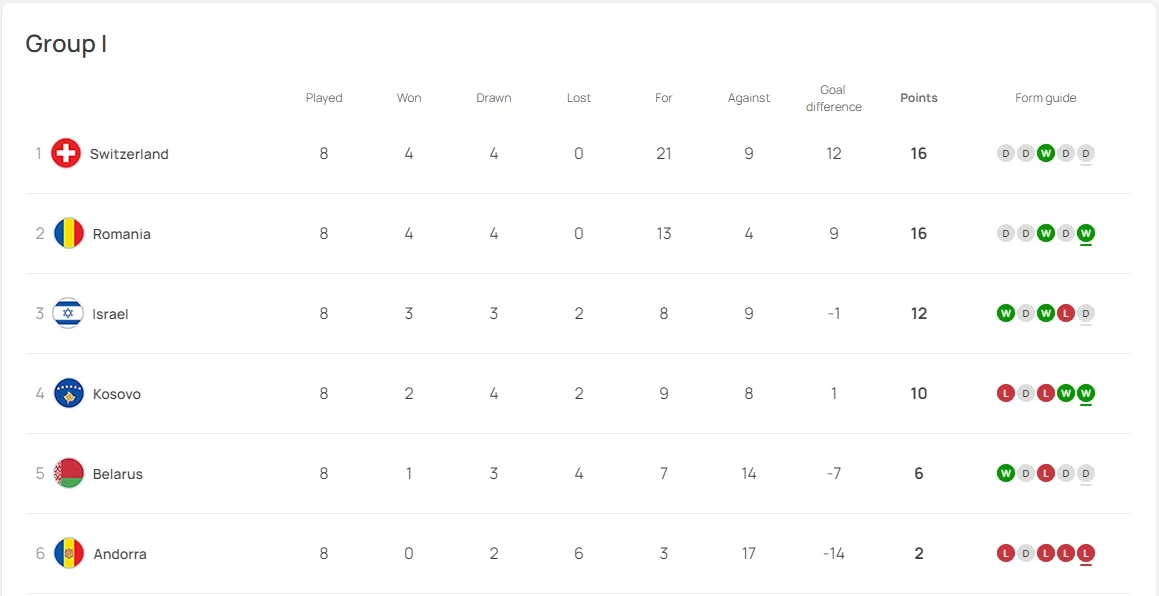
Task: Click Switzerland's green W form badge
Action: (x=1046, y=153)
